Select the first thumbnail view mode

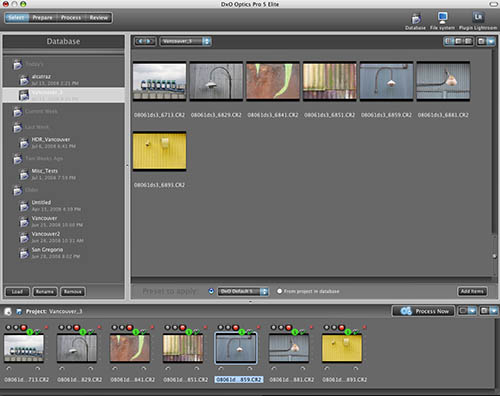click(449, 41)
